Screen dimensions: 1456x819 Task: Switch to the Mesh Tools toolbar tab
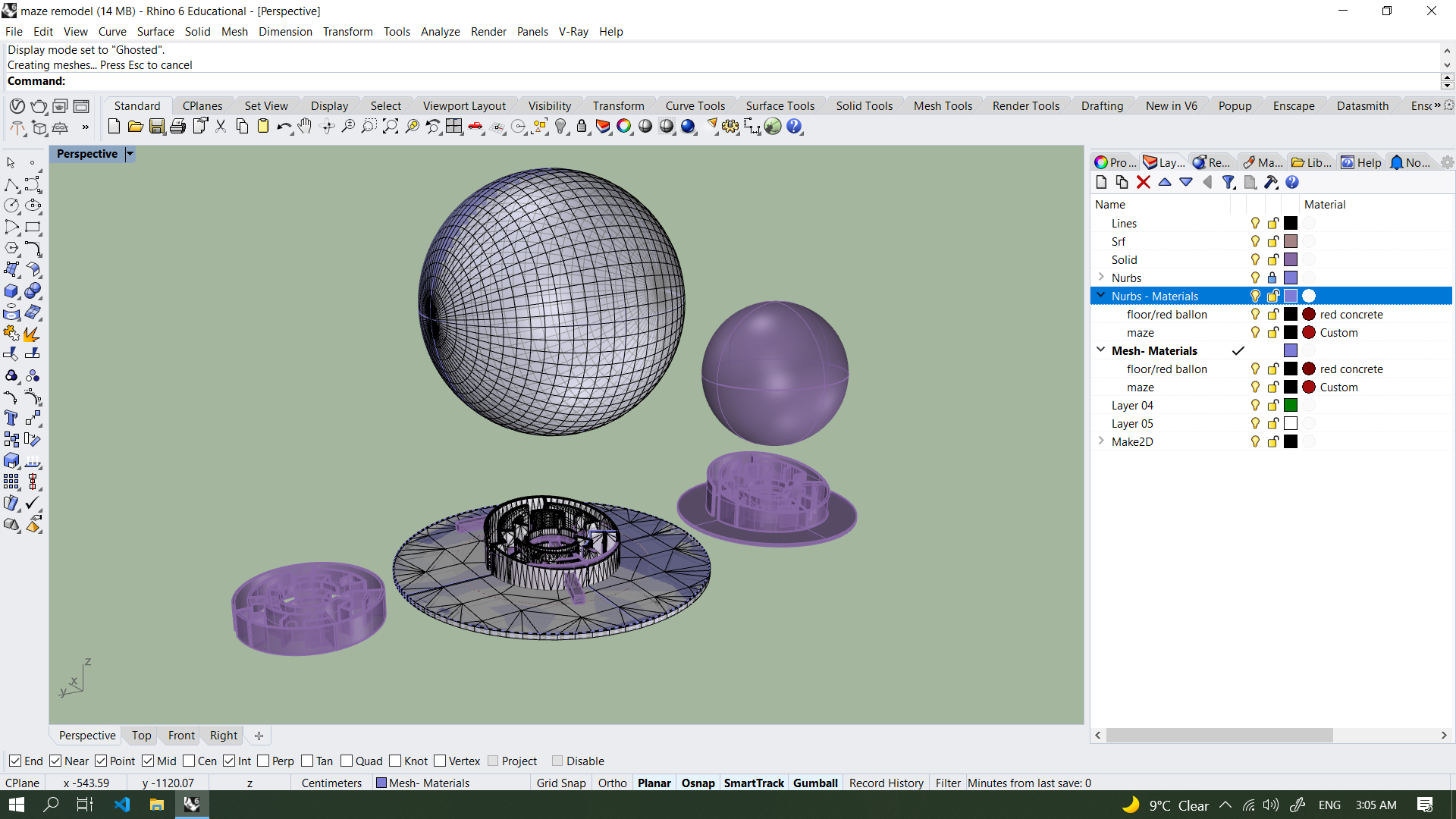point(943,106)
